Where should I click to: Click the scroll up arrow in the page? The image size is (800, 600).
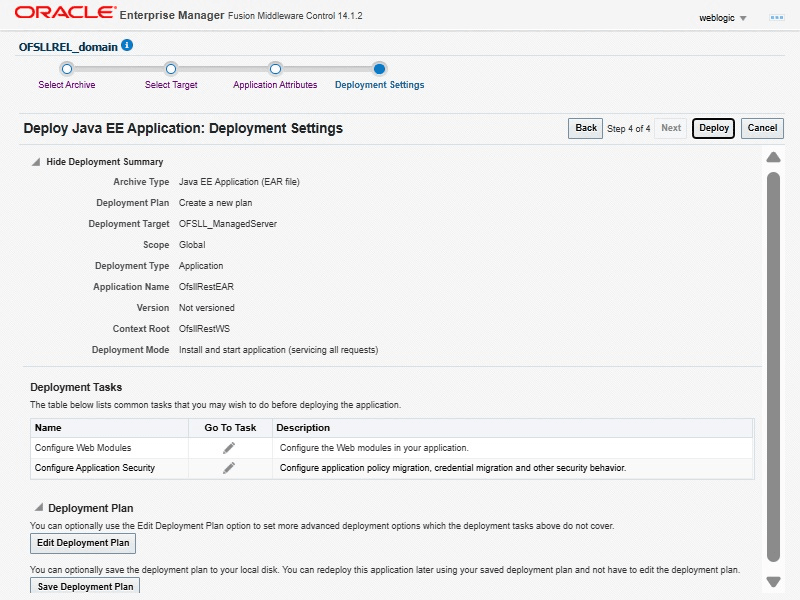click(772, 158)
